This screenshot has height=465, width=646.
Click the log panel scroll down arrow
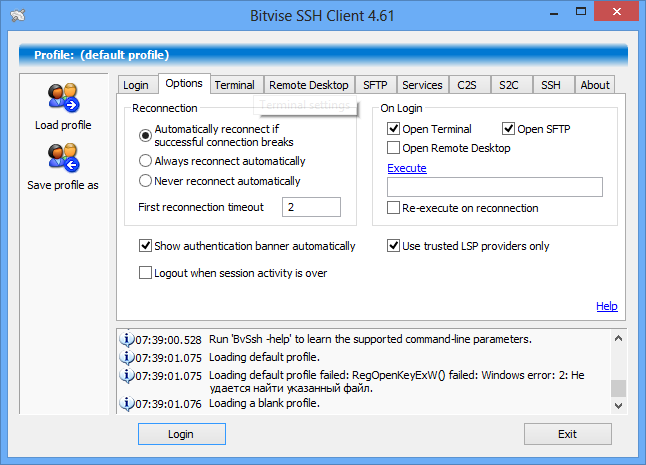point(619,406)
